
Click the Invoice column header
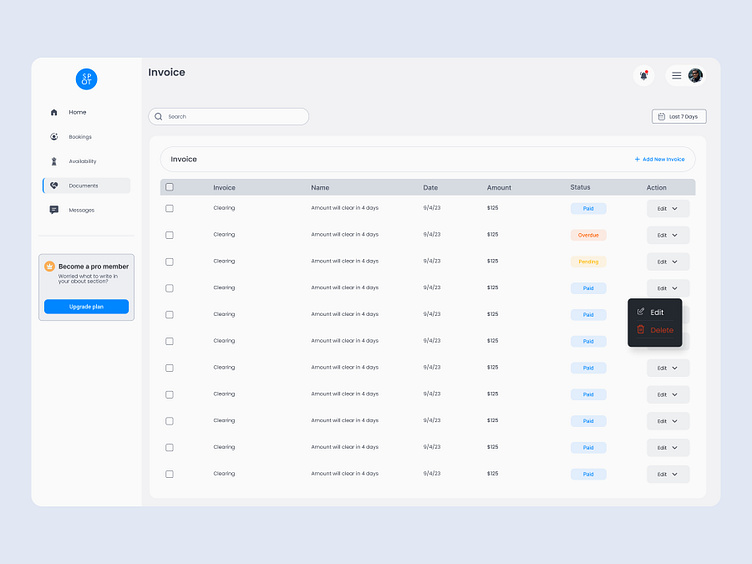224,188
